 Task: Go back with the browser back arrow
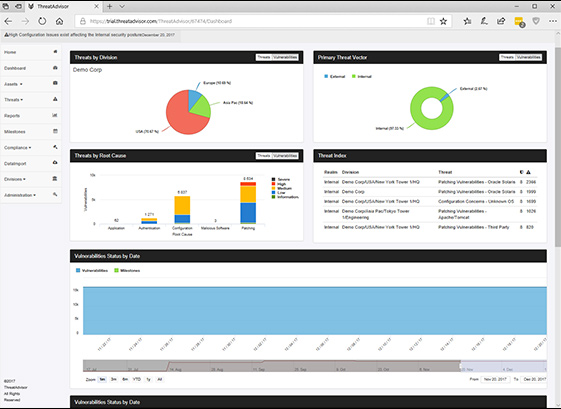coord(8,21)
